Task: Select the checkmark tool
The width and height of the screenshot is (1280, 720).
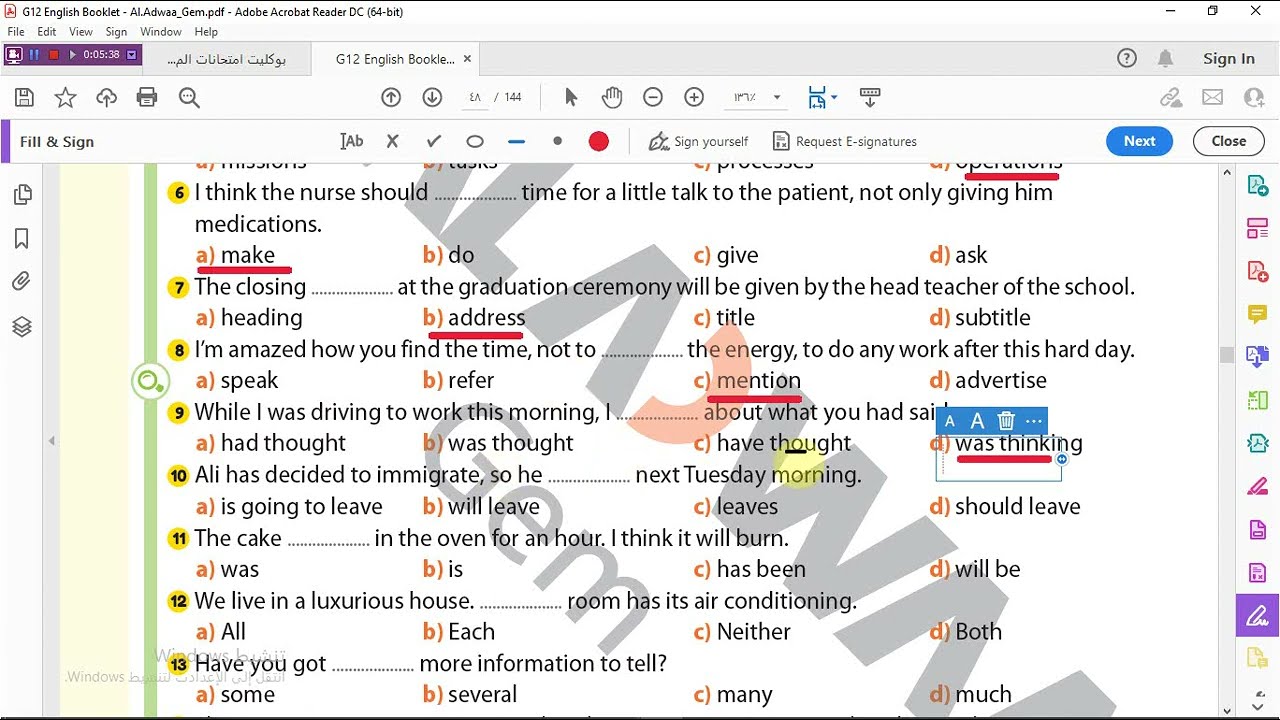Action: click(x=433, y=141)
